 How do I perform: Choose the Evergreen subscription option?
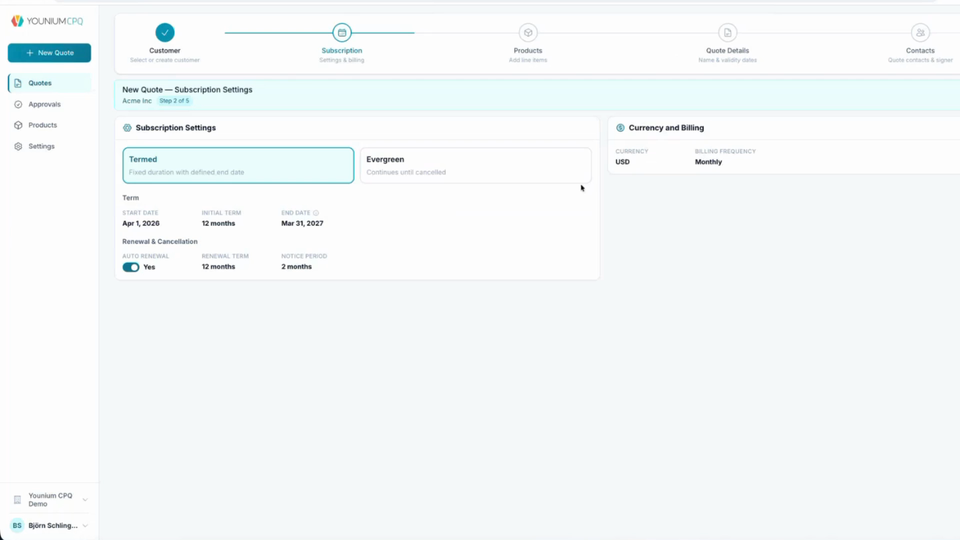coord(475,165)
